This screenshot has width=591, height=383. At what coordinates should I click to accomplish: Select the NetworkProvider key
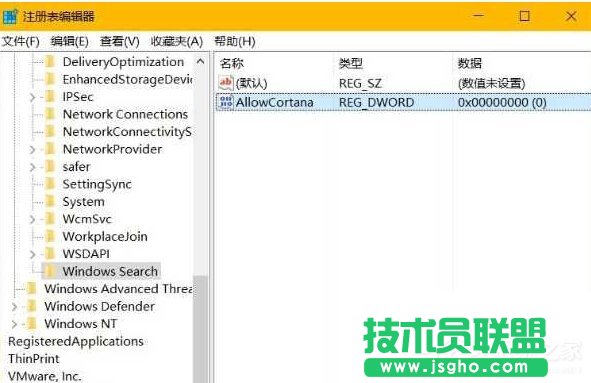tap(112, 149)
